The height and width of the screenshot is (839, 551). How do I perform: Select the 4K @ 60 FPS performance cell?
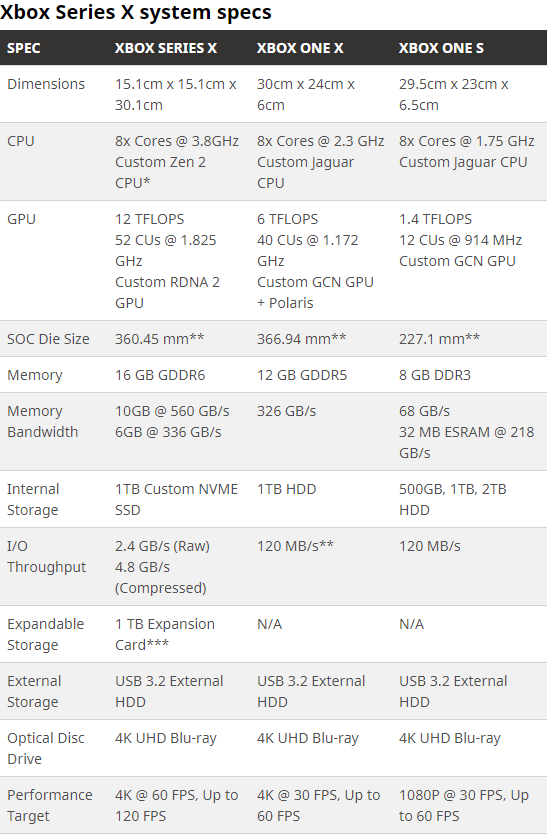(177, 805)
